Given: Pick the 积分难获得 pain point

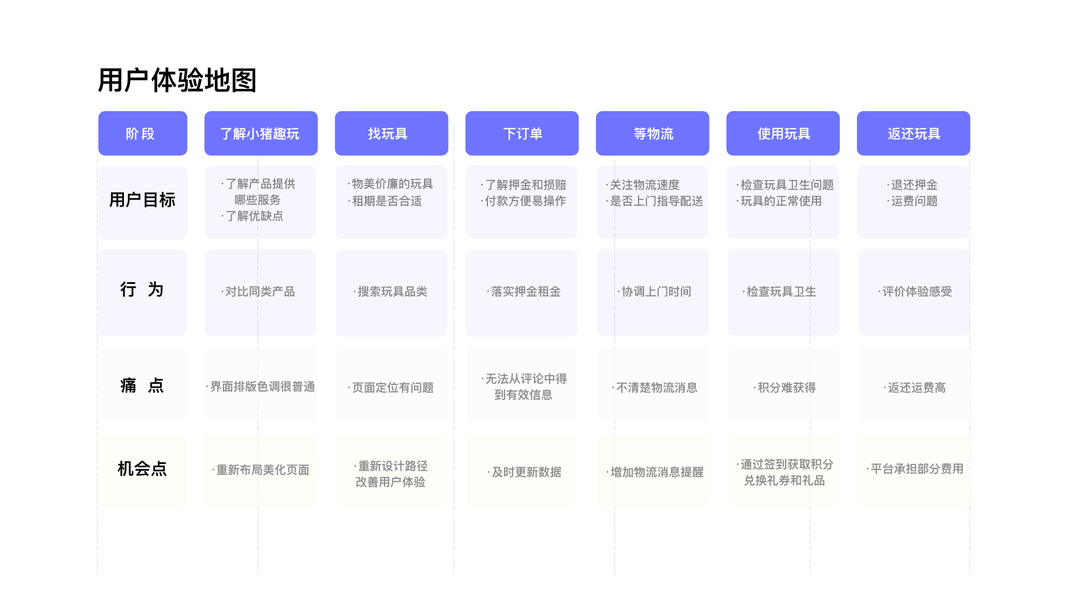Looking at the screenshot, I should point(783,385).
